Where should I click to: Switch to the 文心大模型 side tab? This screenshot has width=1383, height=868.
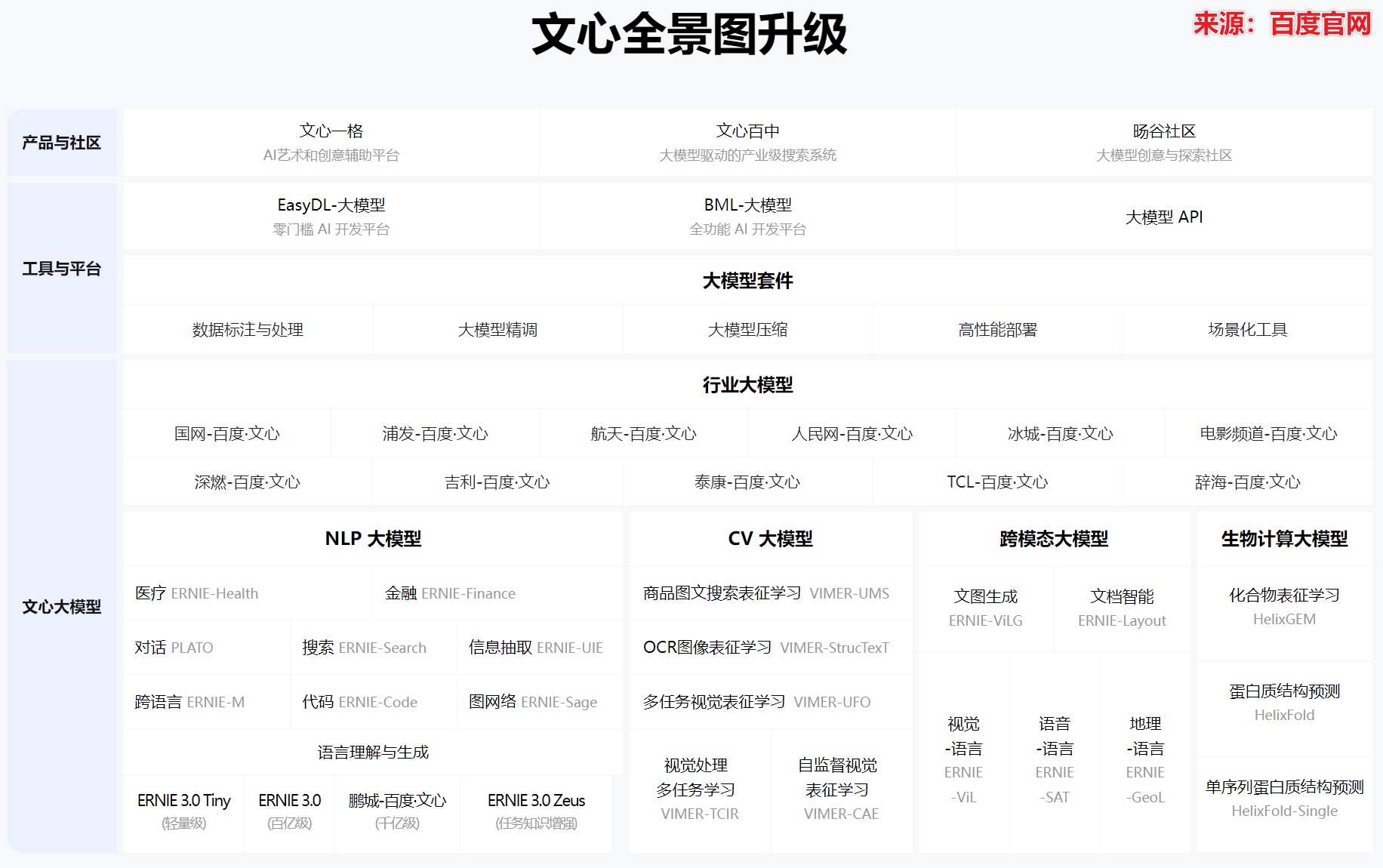coord(62,607)
